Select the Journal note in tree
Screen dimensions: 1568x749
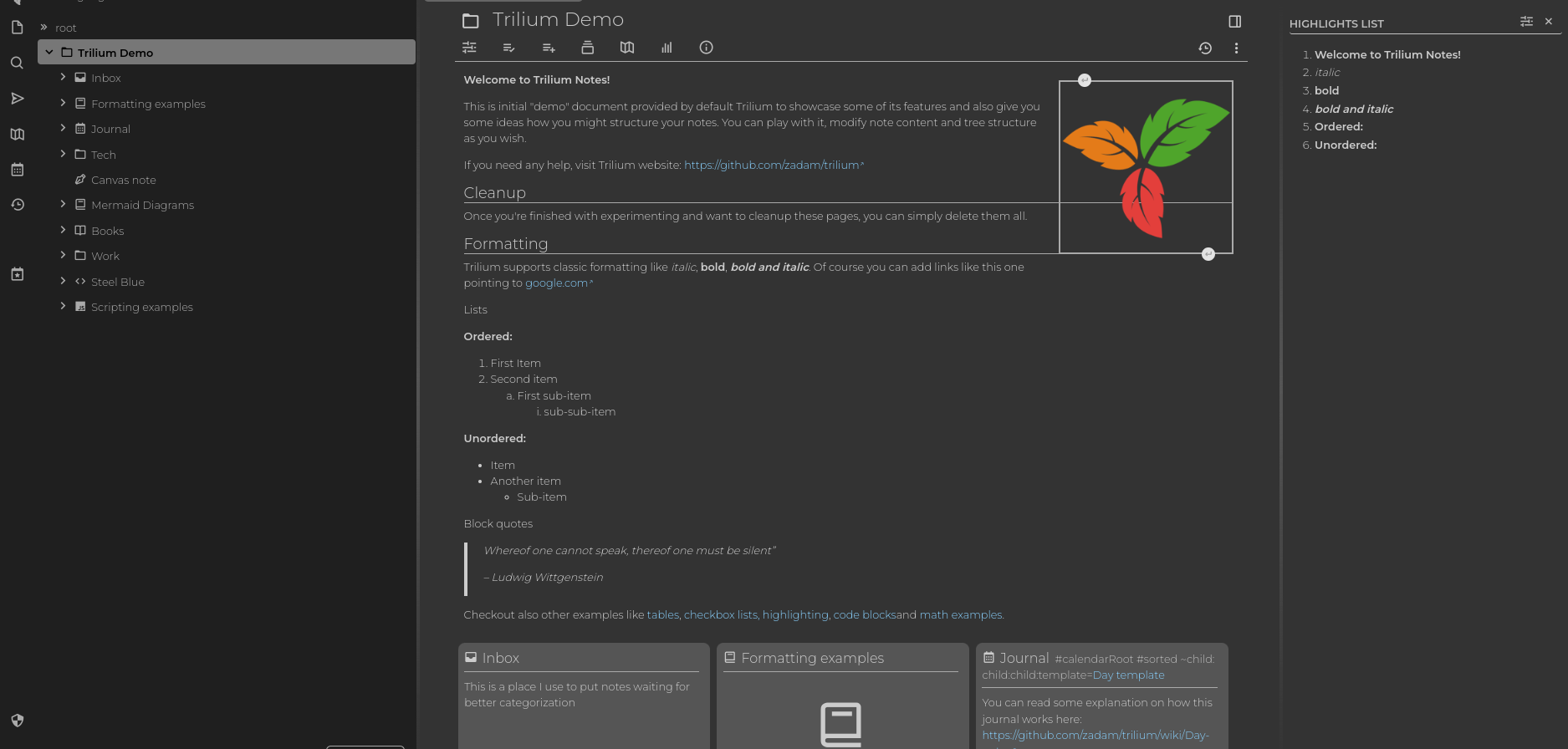tap(110, 129)
